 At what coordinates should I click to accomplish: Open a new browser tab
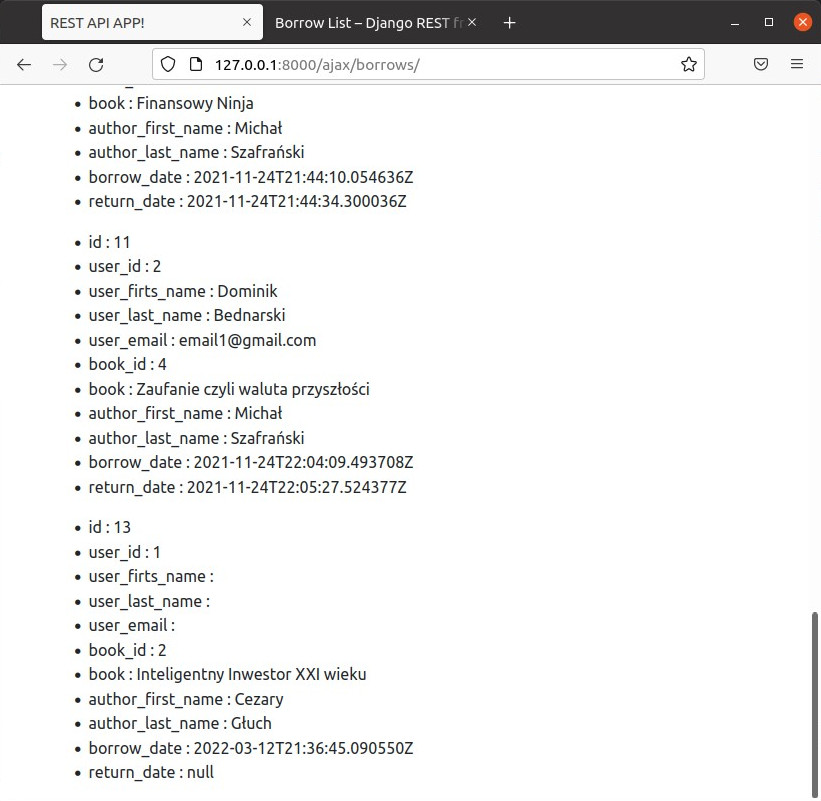tap(509, 22)
